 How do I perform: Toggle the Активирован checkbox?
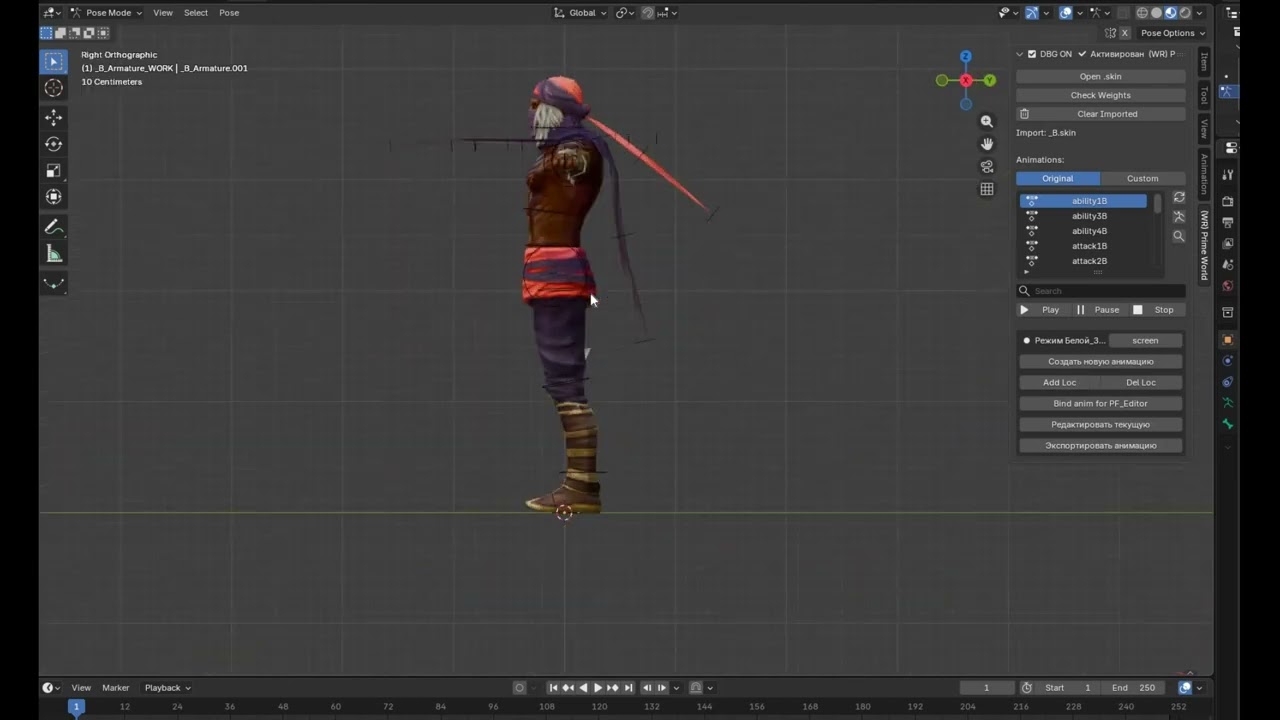tap(1082, 54)
